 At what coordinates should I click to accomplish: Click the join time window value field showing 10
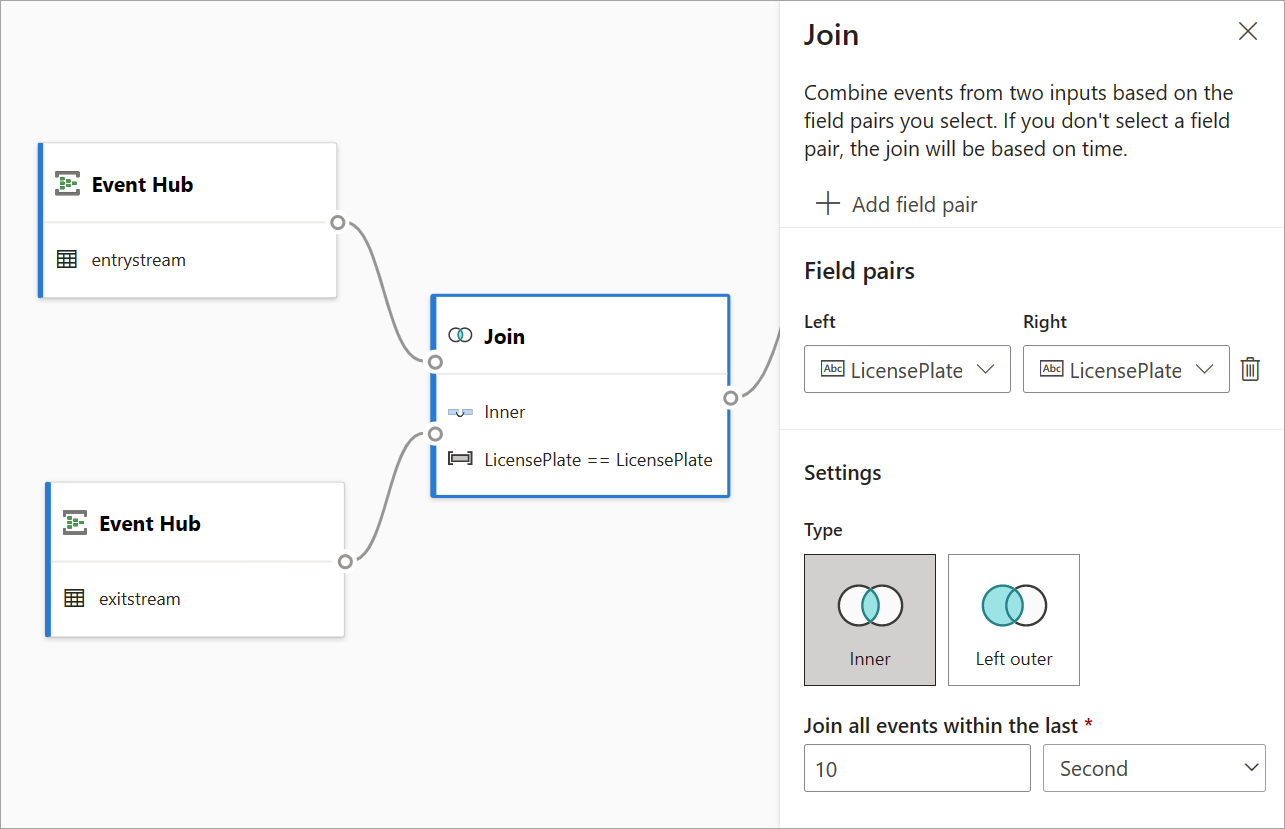(916, 767)
